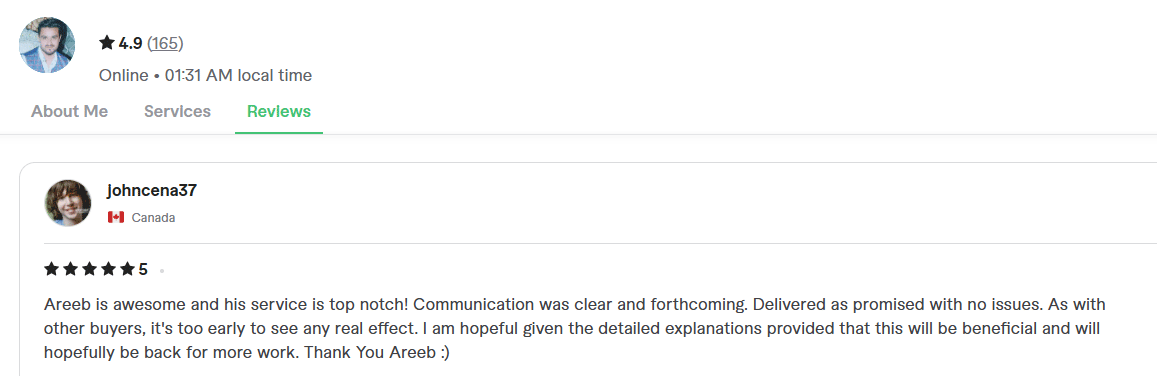Open the 165 reviews count link
The height and width of the screenshot is (376, 1157).
point(165,43)
